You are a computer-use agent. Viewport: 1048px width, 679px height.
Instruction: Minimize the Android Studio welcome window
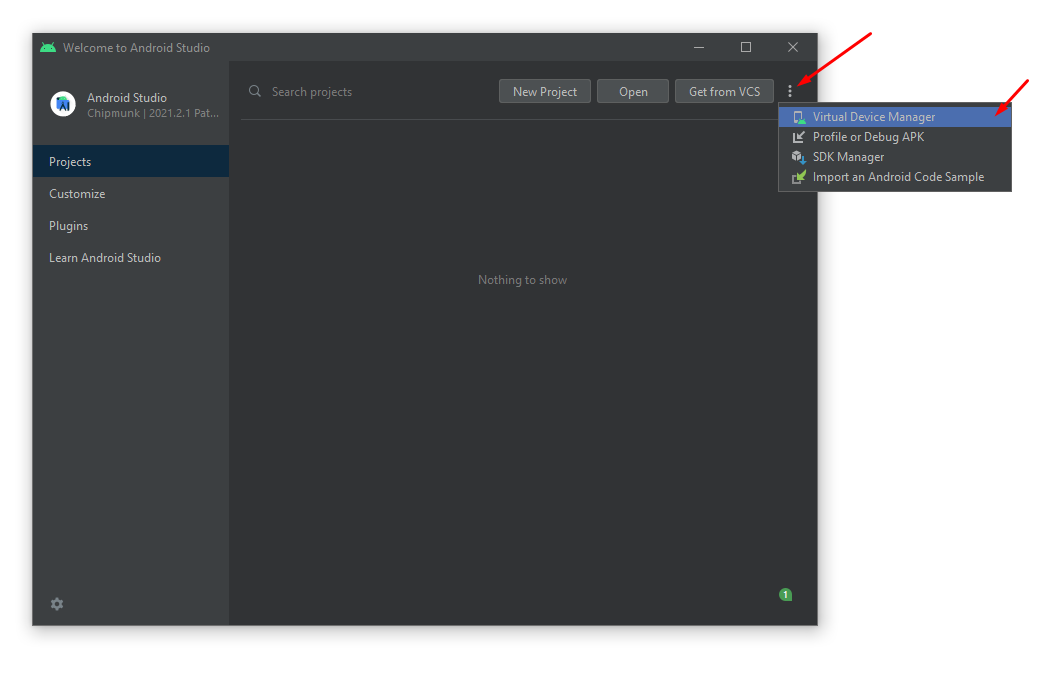pos(699,47)
